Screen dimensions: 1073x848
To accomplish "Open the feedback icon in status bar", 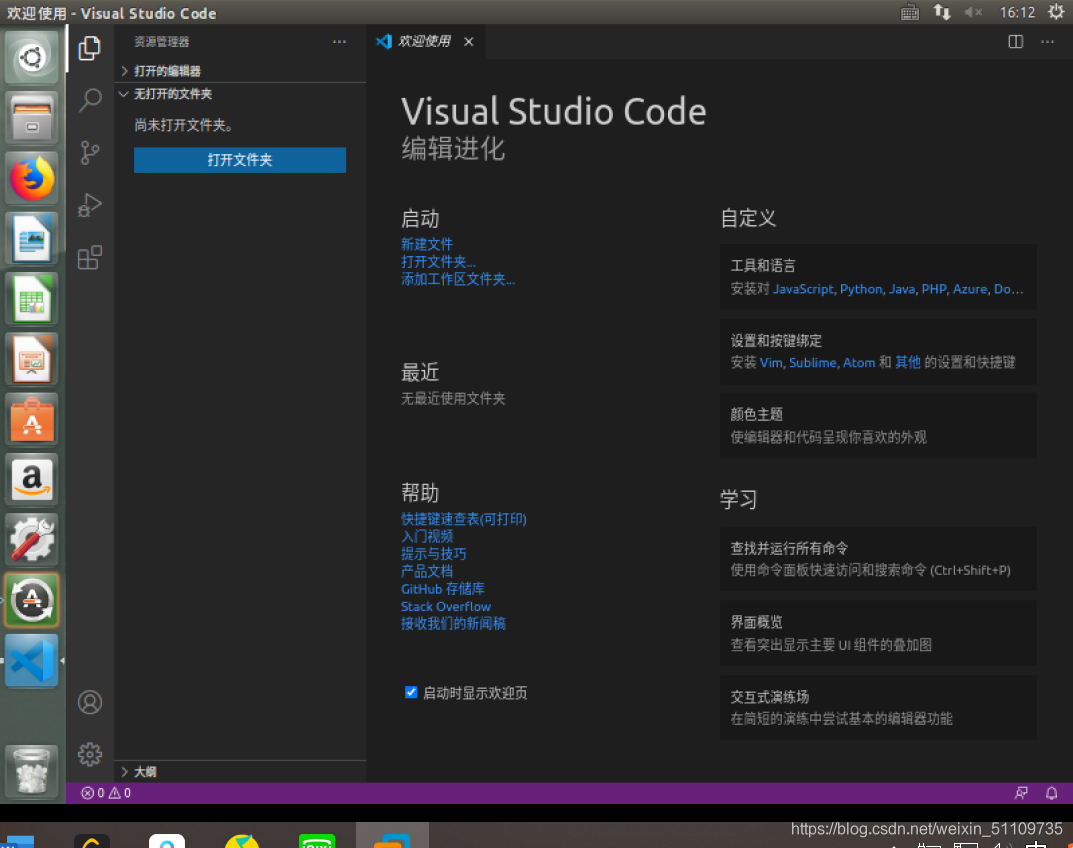I will click(x=1021, y=793).
